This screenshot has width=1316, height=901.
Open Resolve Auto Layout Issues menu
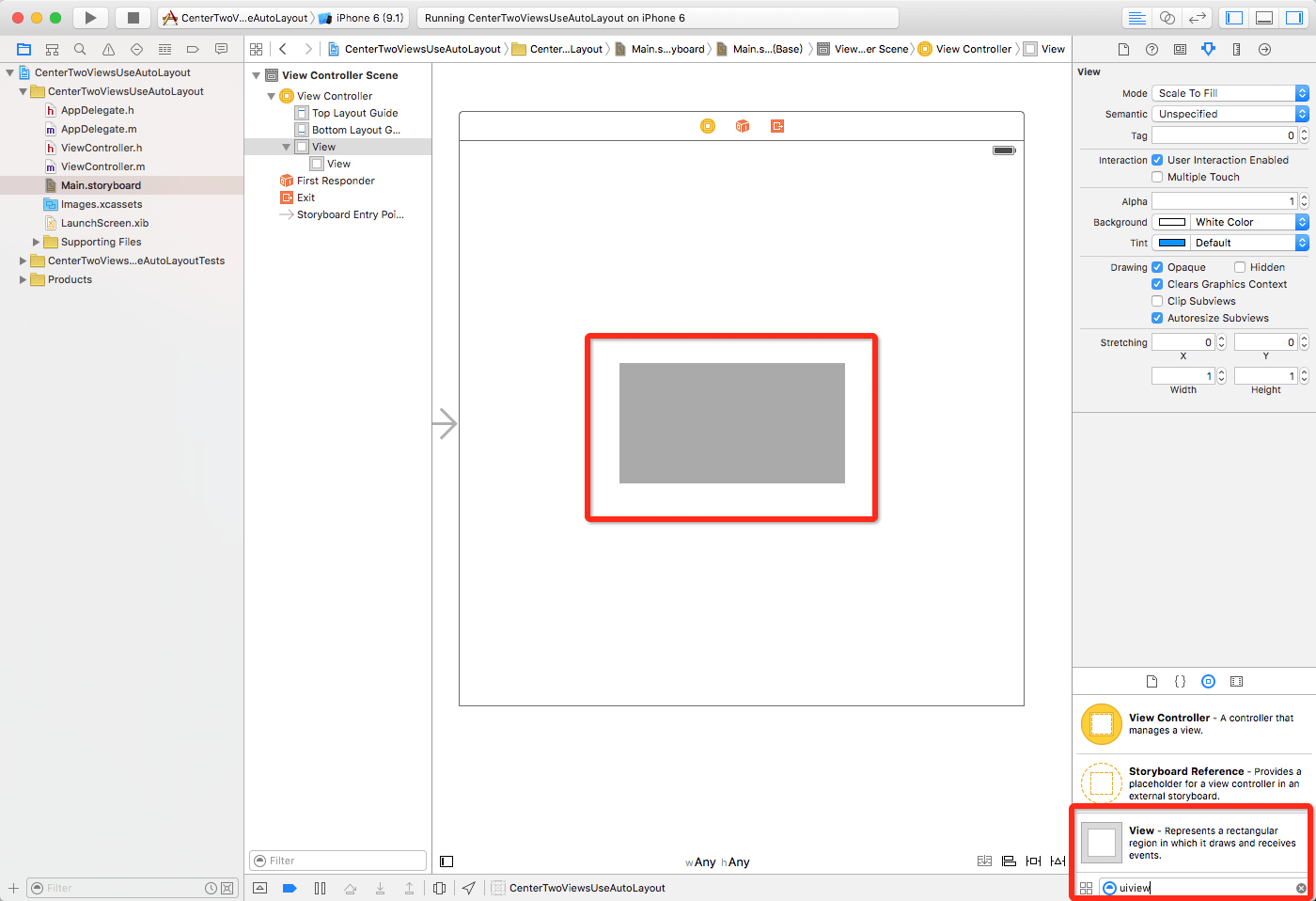click(x=1057, y=861)
